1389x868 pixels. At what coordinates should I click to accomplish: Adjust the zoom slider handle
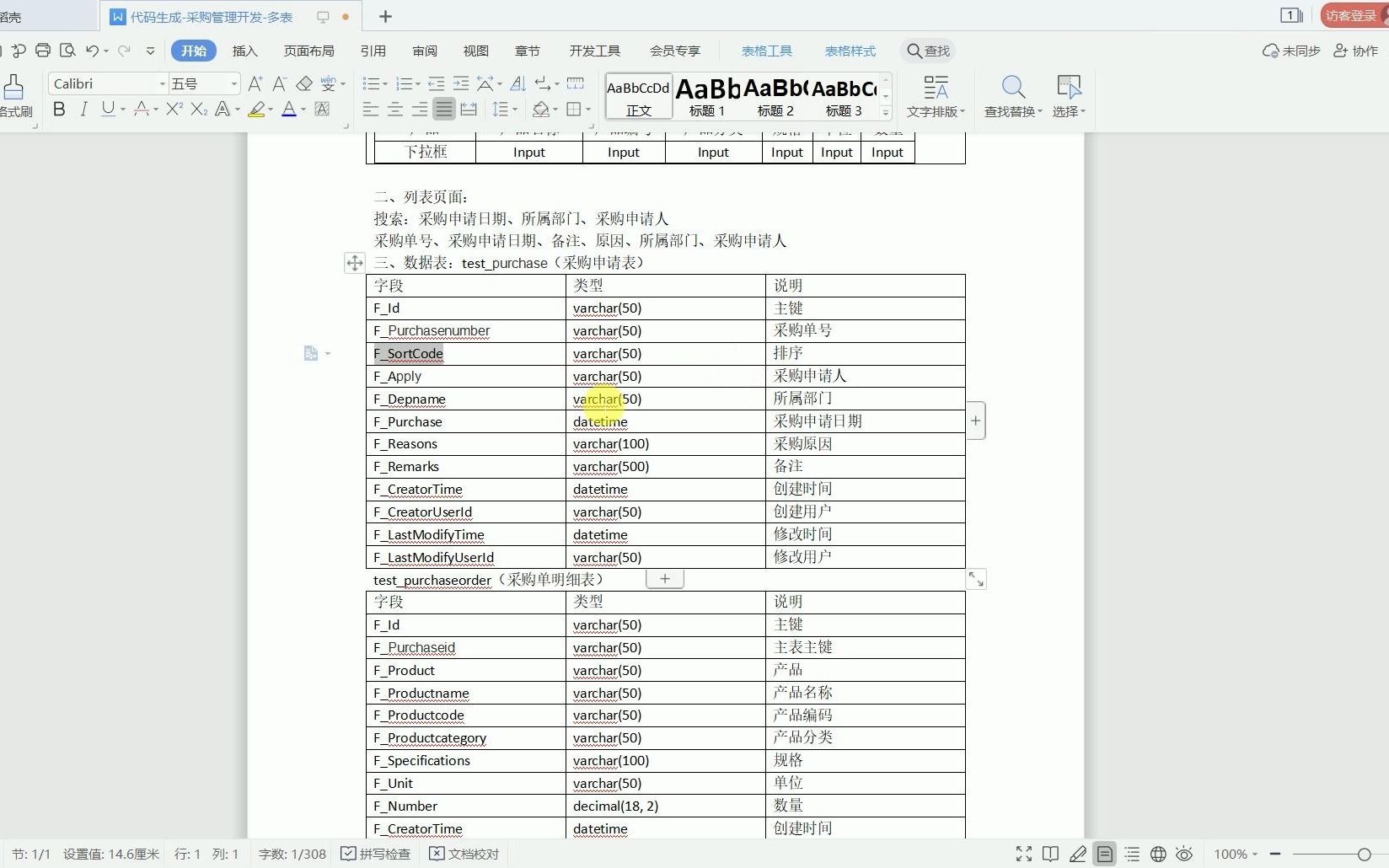(x=1364, y=854)
